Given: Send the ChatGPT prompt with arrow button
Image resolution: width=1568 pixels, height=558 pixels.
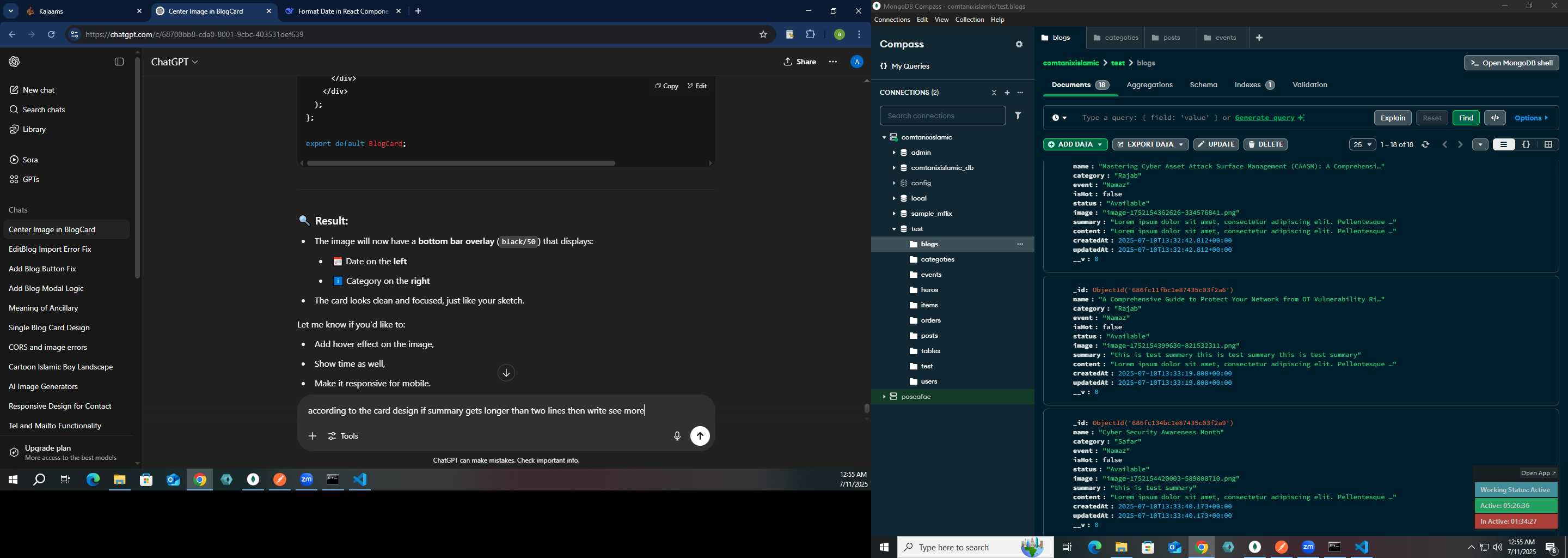Looking at the screenshot, I should [x=700, y=436].
